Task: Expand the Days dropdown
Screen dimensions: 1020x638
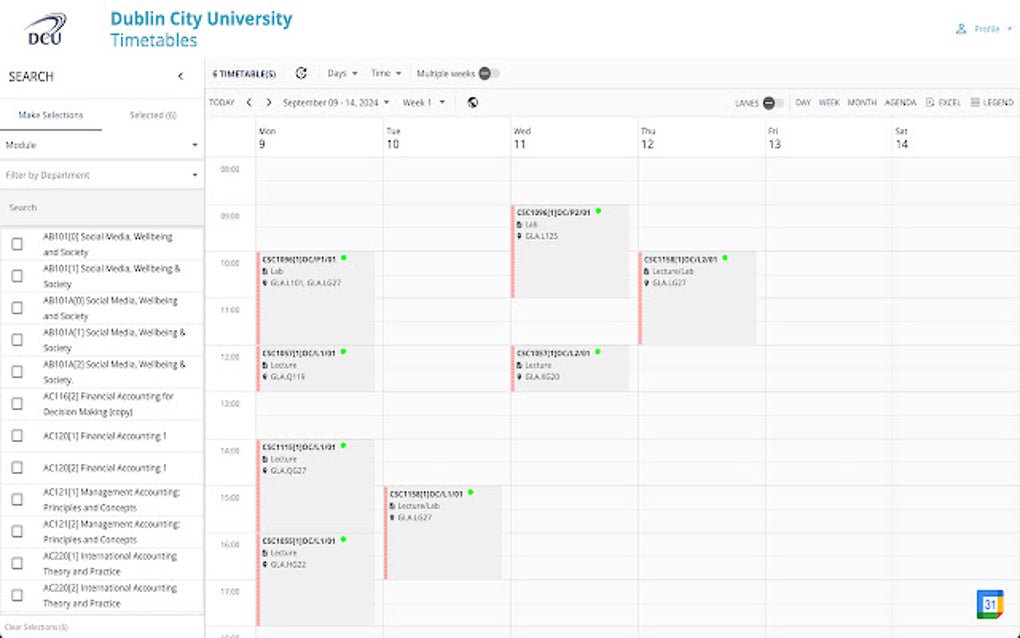Action: 342,73
